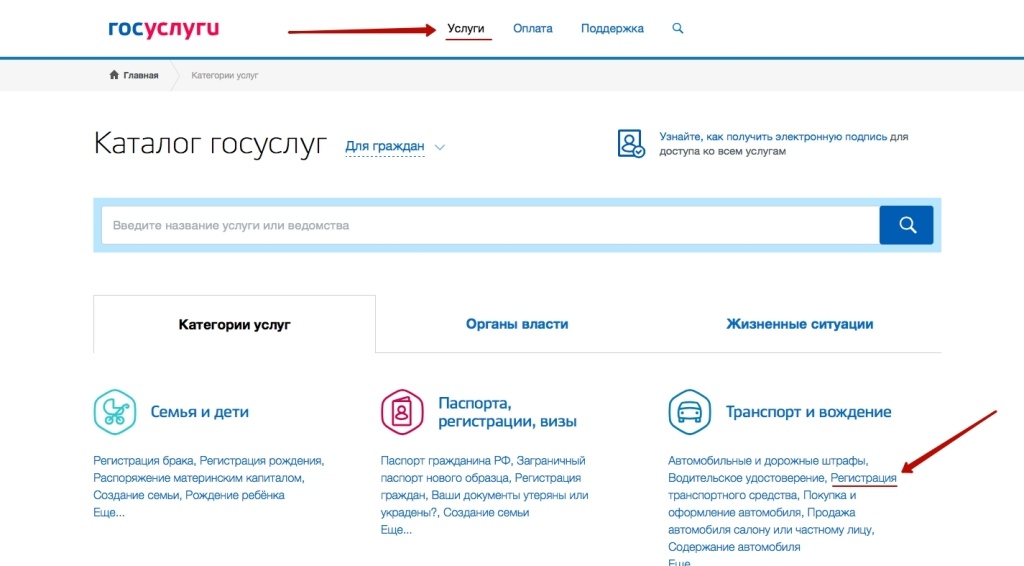The image size is (1024, 566).
Task: Click the blue search button
Action: coord(906,225)
